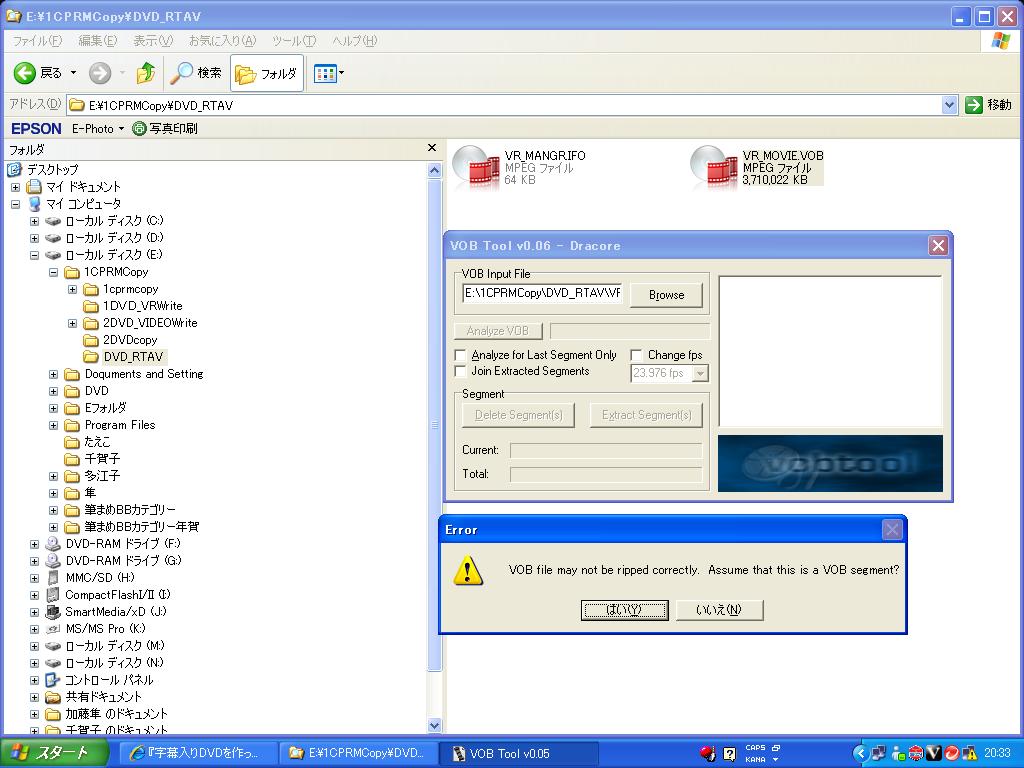The width and height of the screenshot is (1024, 768).
Task: Open E-Photo dropdown menu
Action: 98,129
